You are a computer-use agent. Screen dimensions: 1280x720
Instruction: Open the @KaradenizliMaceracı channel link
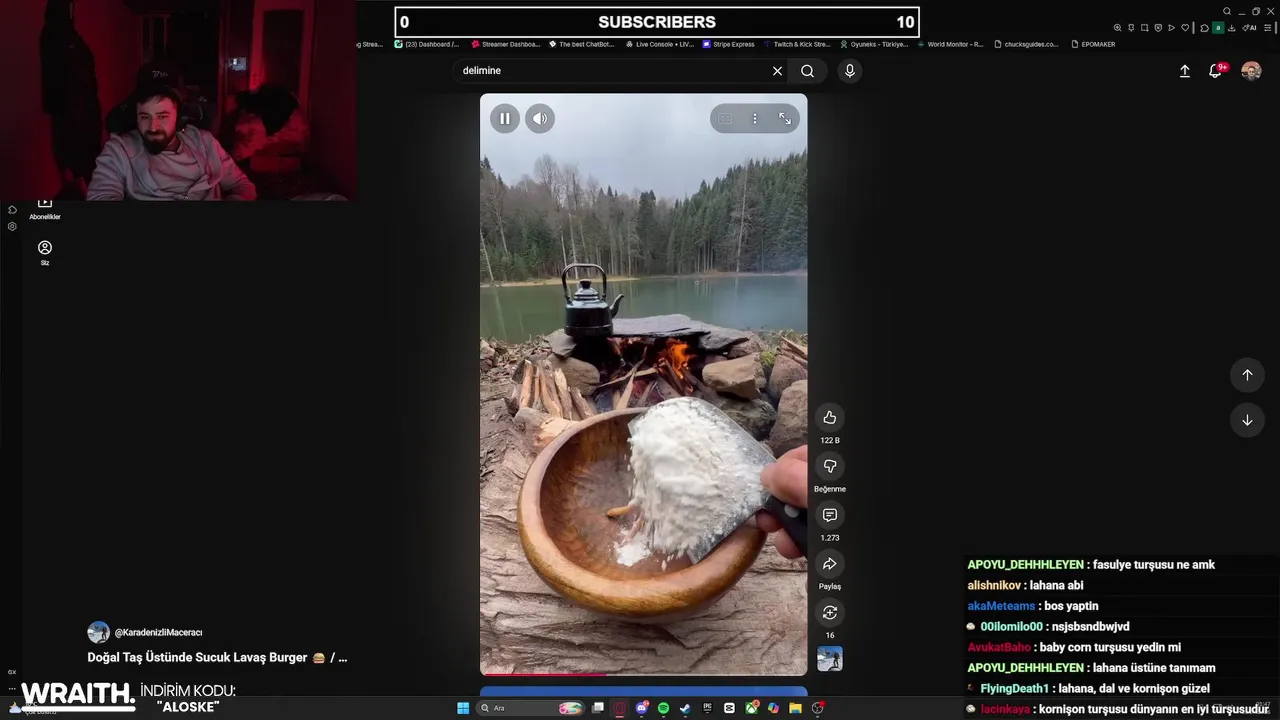click(158, 633)
